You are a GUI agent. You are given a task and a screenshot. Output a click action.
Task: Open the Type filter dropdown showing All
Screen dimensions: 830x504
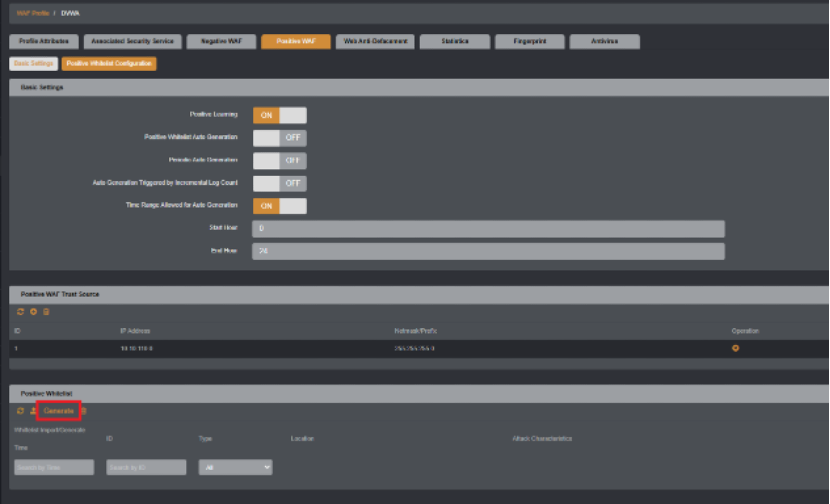coord(236,467)
